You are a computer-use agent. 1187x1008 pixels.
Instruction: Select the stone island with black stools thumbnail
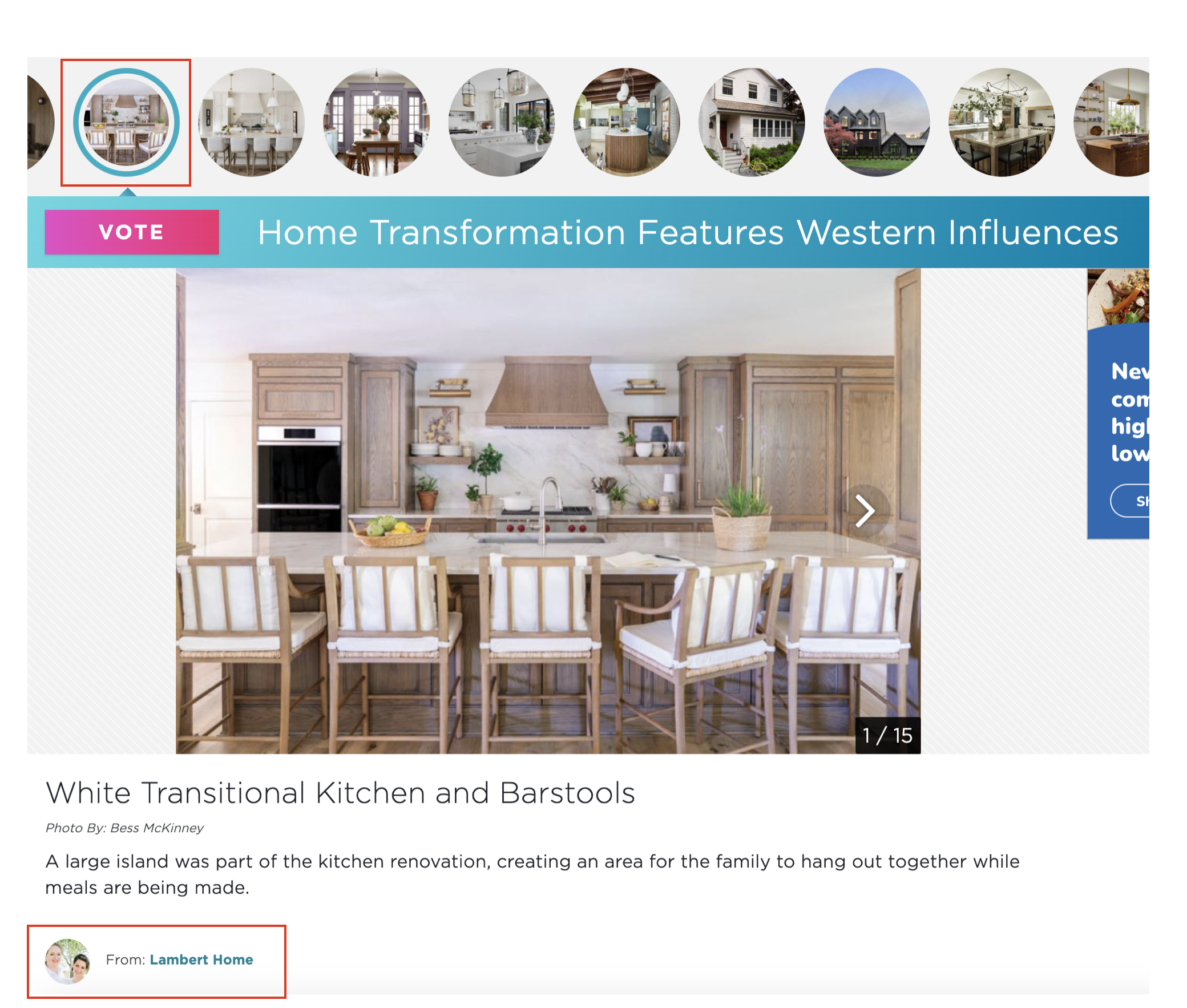click(x=1002, y=122)
